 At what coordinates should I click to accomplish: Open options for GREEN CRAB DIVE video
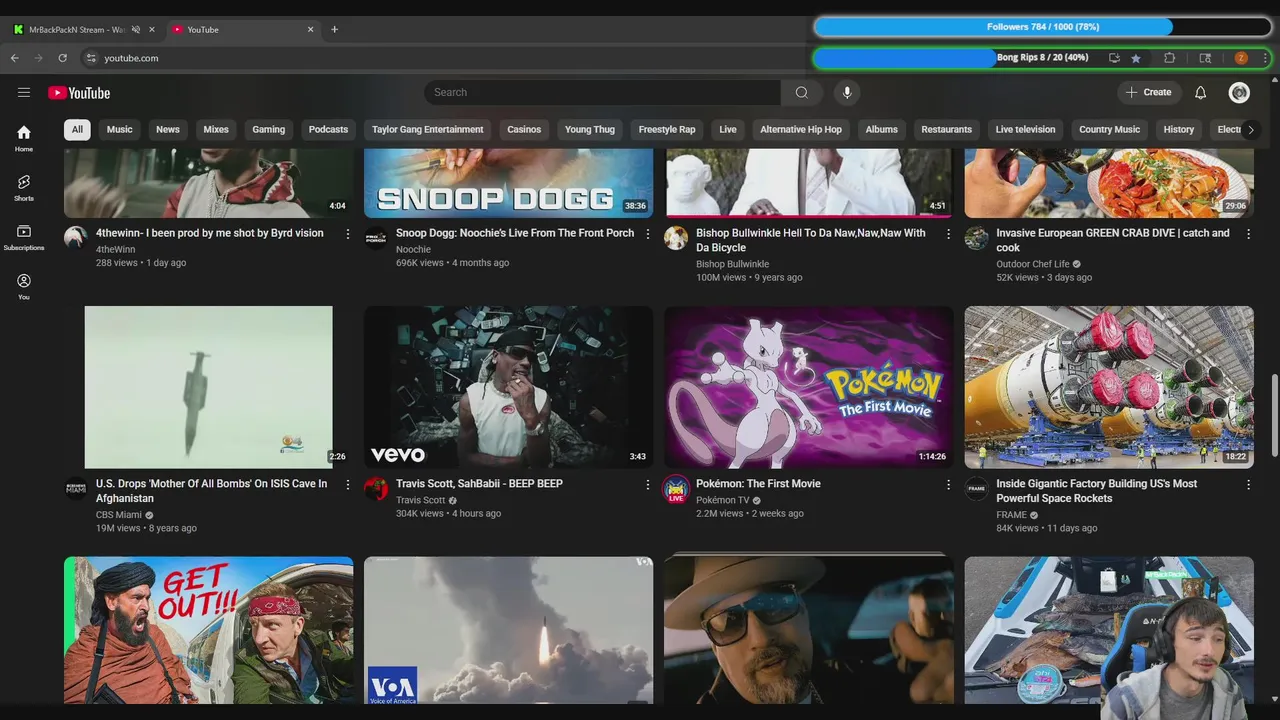point(1248,234)
